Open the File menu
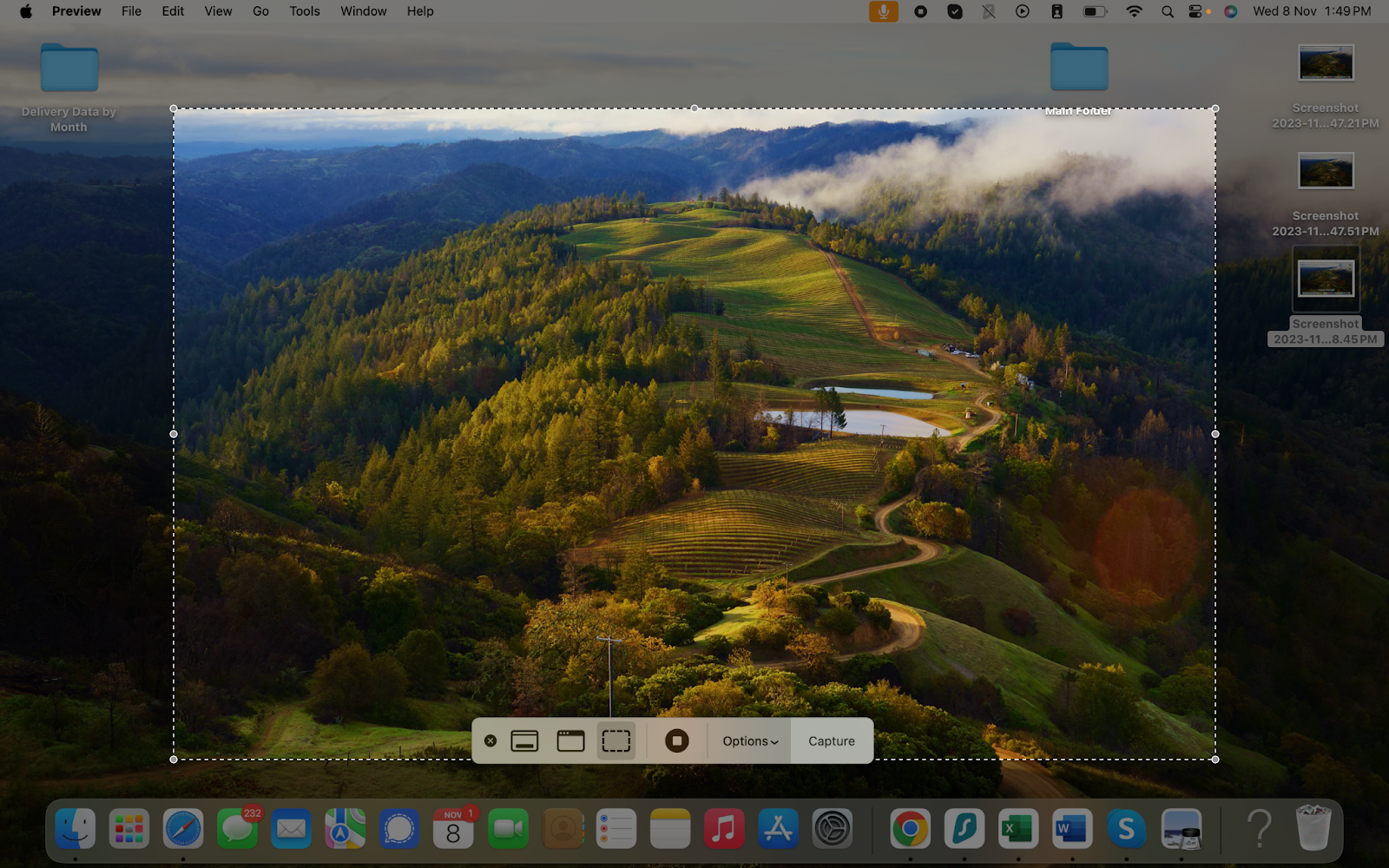The width and height of the screenshot is (1389, 868). click(x=131, y=11)
